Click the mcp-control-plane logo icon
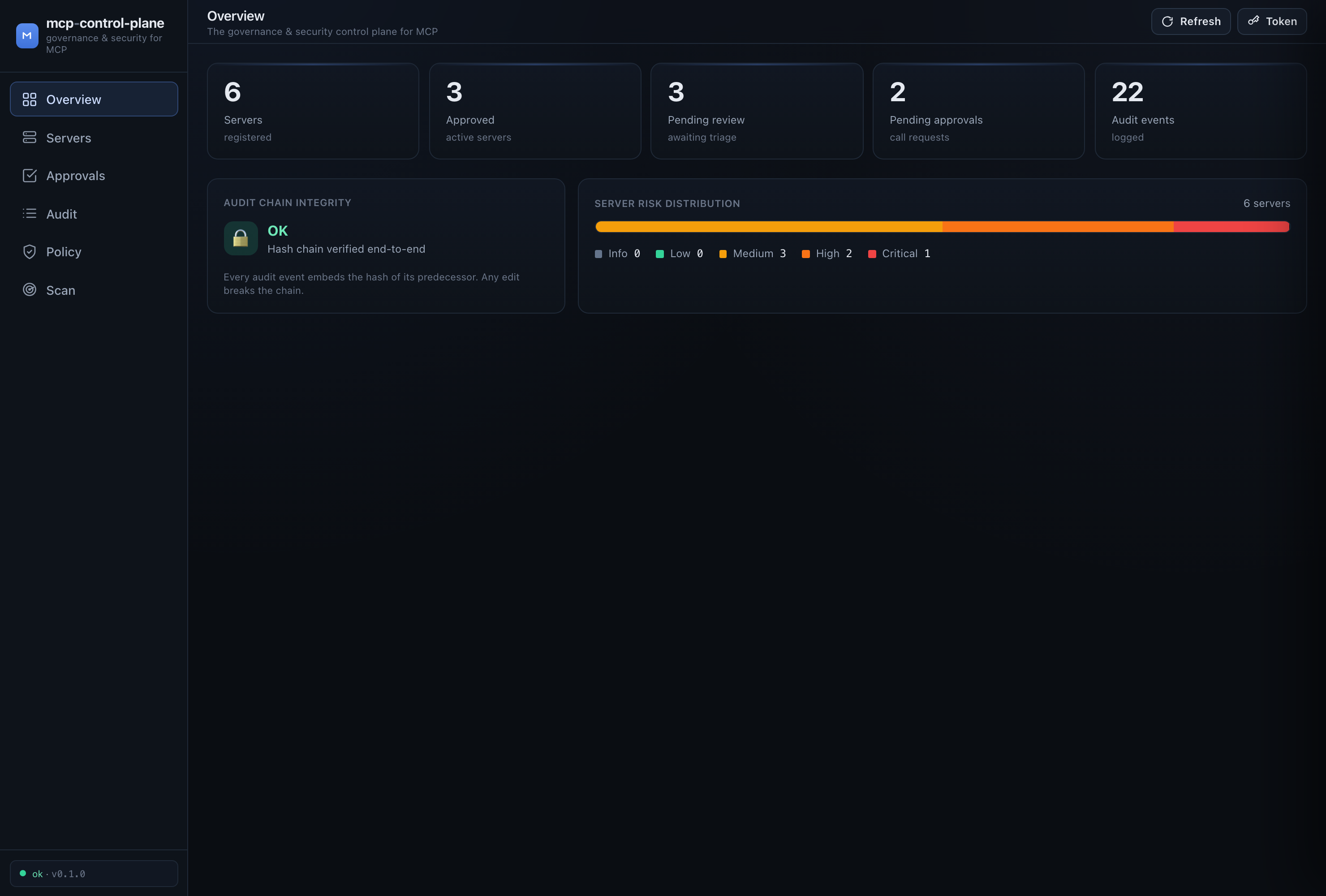This screenshot has height=896, width=1326. (27, 35)
